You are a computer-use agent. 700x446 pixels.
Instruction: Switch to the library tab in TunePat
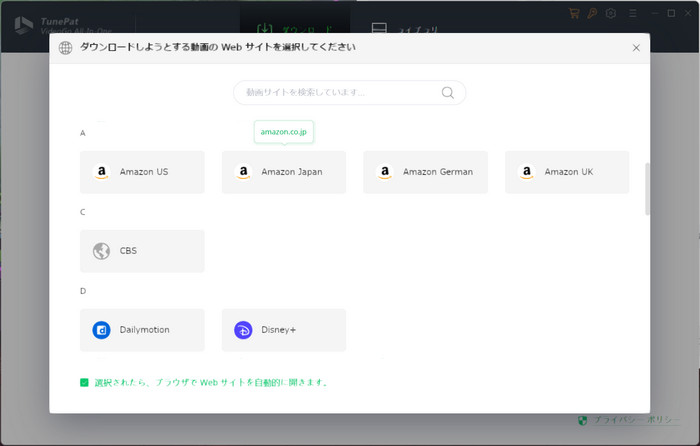pos(404,29)
